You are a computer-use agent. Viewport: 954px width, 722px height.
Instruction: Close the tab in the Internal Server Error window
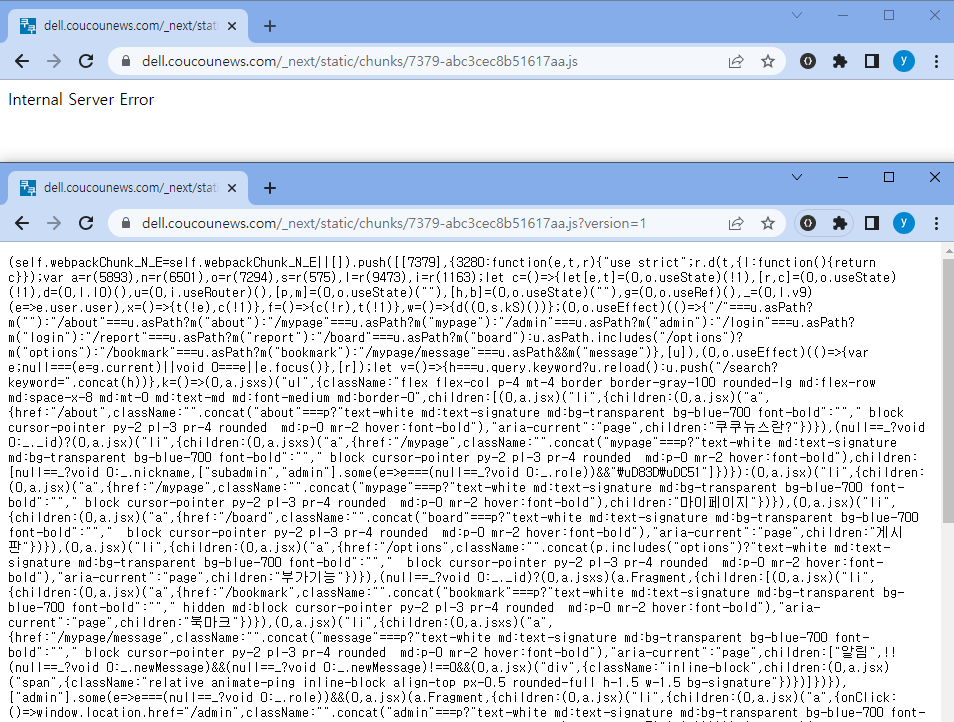pos(234,26)
